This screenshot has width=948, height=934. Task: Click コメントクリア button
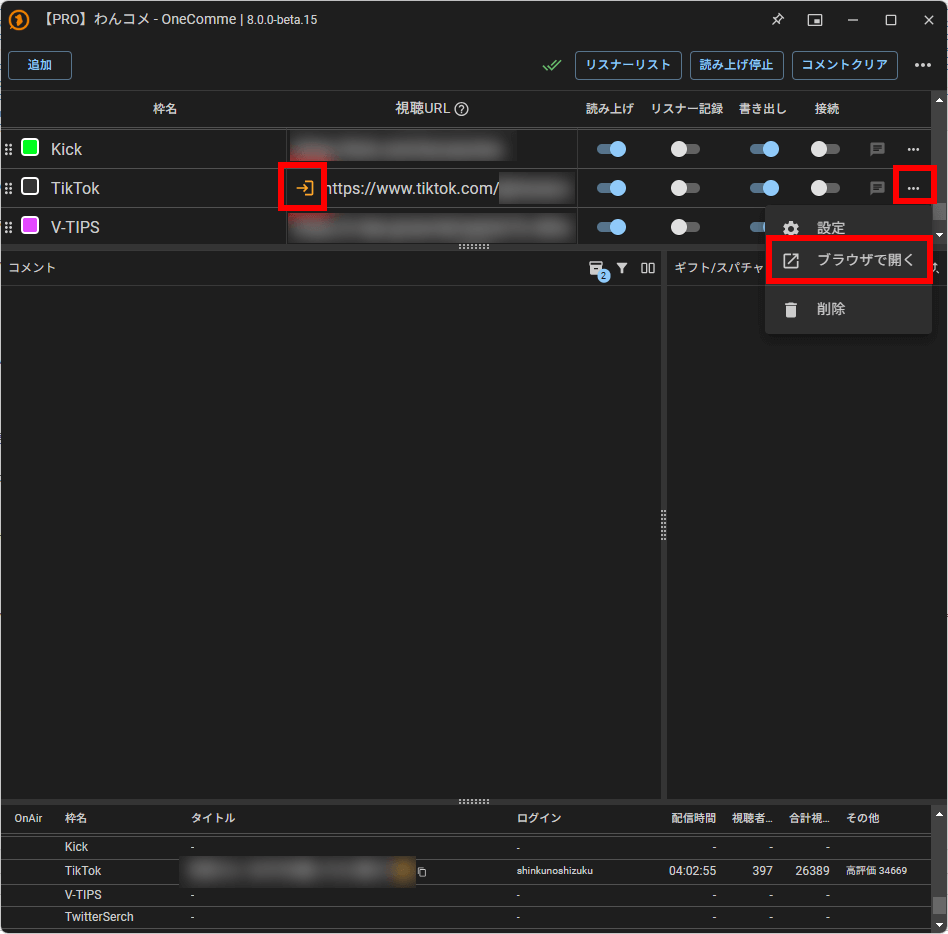845,65
